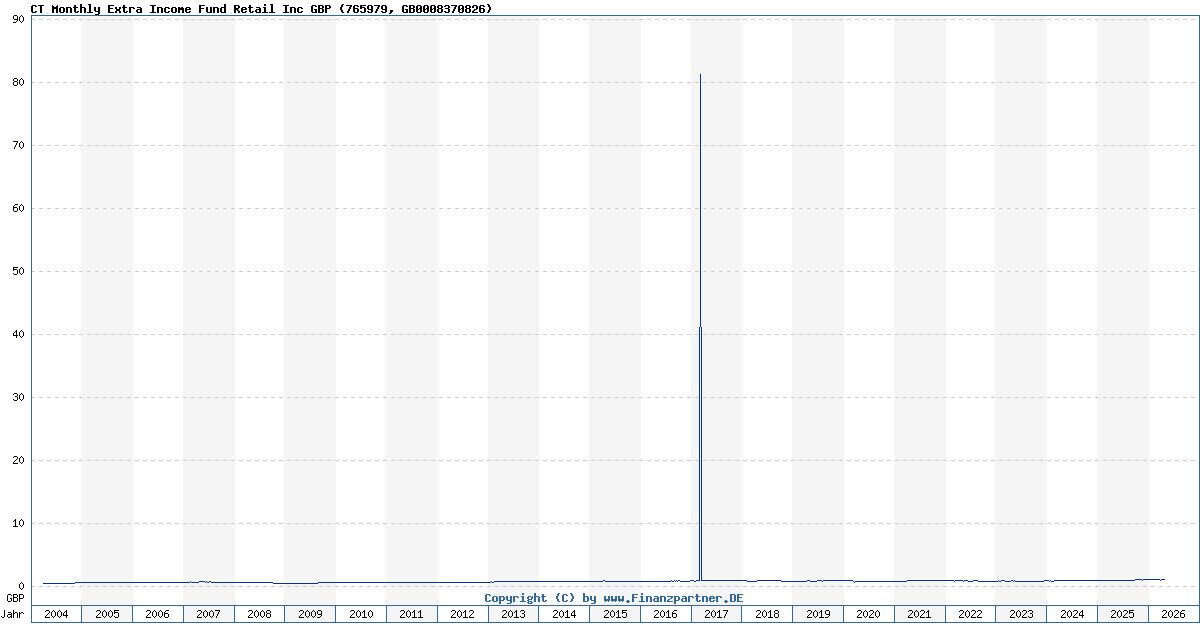1200x630 pixels.
Task: Click the price spike near 2017
Action: click(700, 200)
